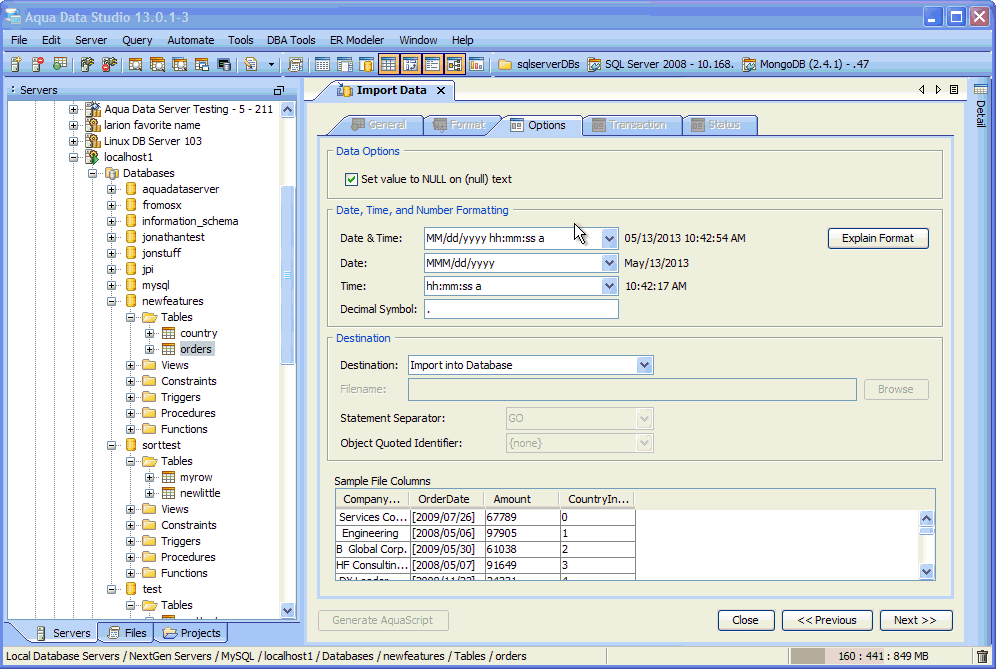Expand the aquadataserver database node
Viewport: 996px width, 669px height.
click(112, 189)
